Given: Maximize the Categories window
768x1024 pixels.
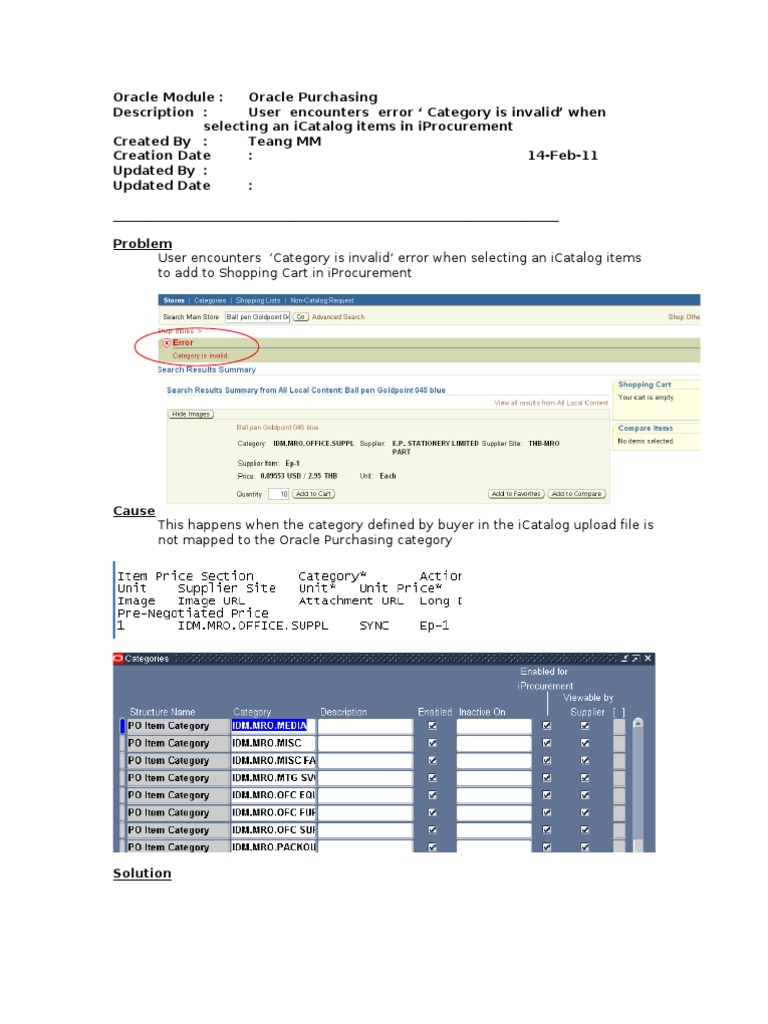Looking at the screenshot, I should (x=635, y=658).
